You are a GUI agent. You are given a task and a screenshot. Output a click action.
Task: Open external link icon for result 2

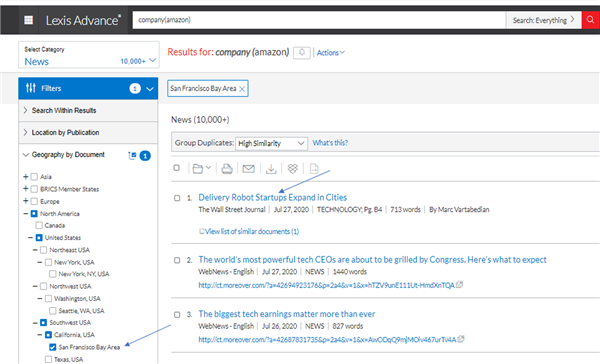460,284
